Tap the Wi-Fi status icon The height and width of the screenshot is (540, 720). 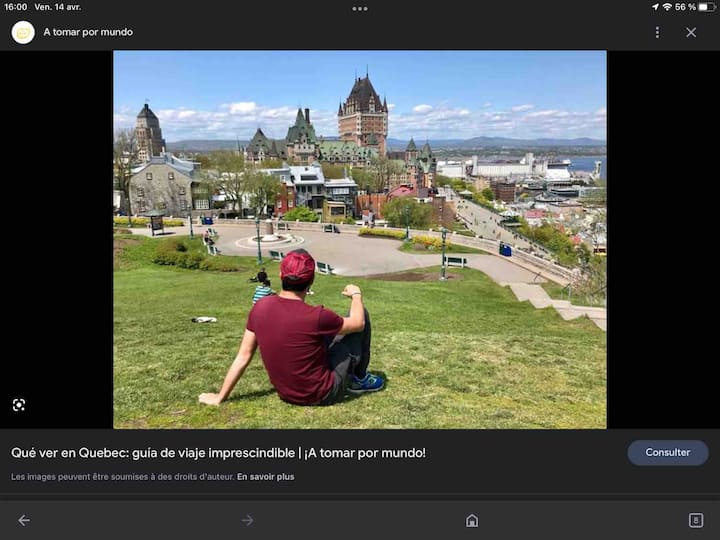[x=667, y=7]
